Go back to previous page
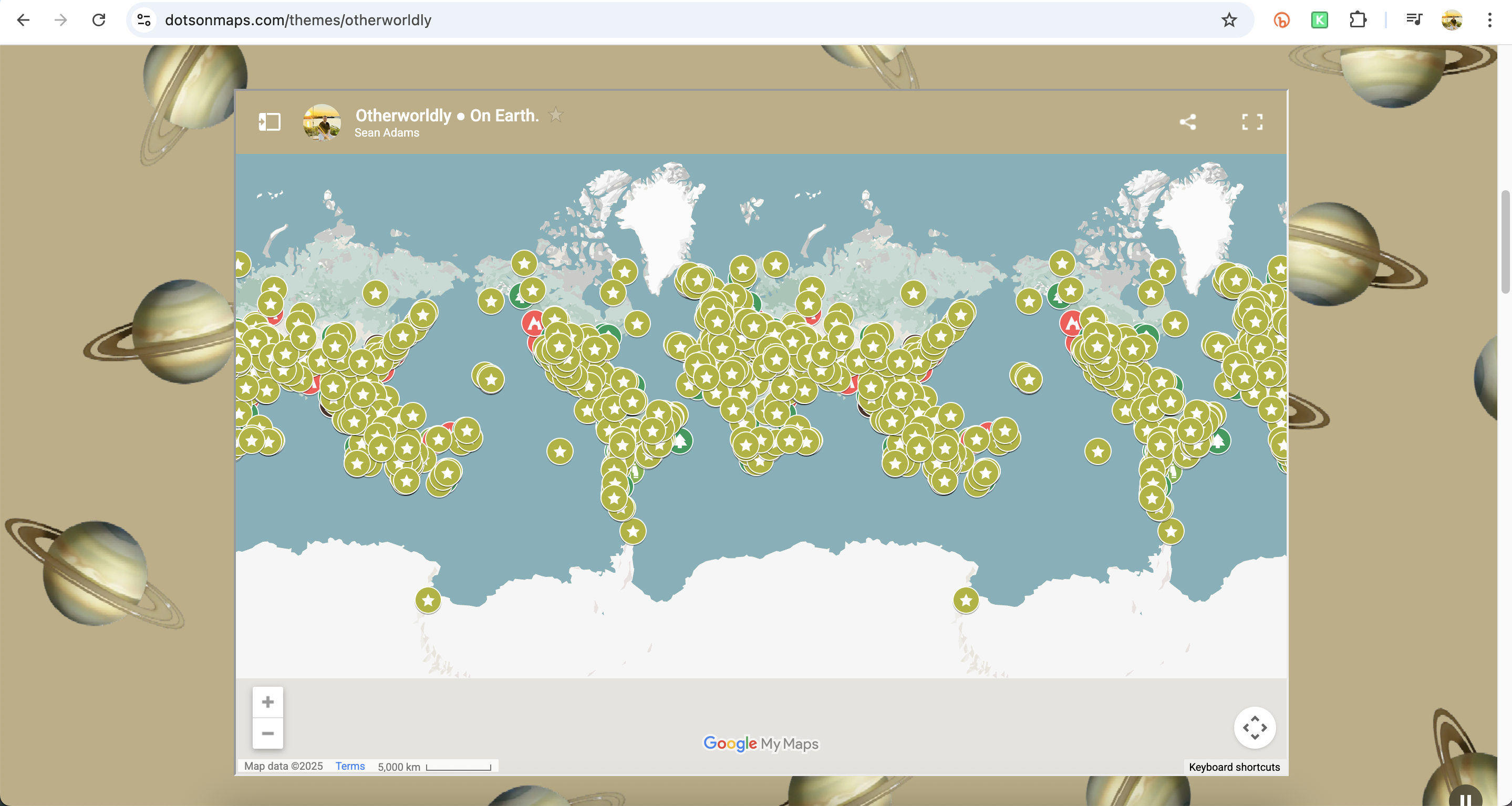 pyautogui.click(x=24, y=20)
